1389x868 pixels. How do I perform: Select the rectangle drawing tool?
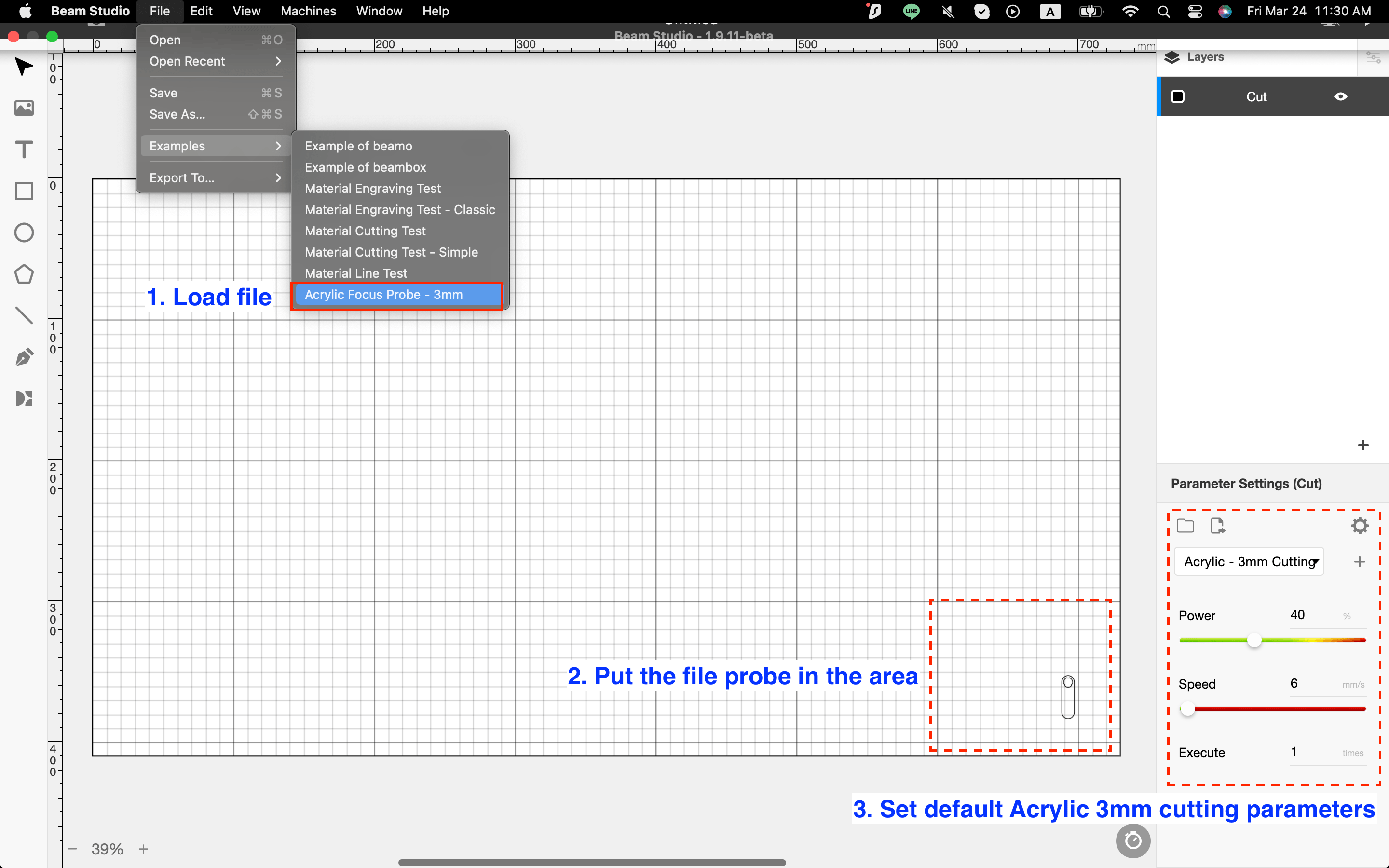24,191
